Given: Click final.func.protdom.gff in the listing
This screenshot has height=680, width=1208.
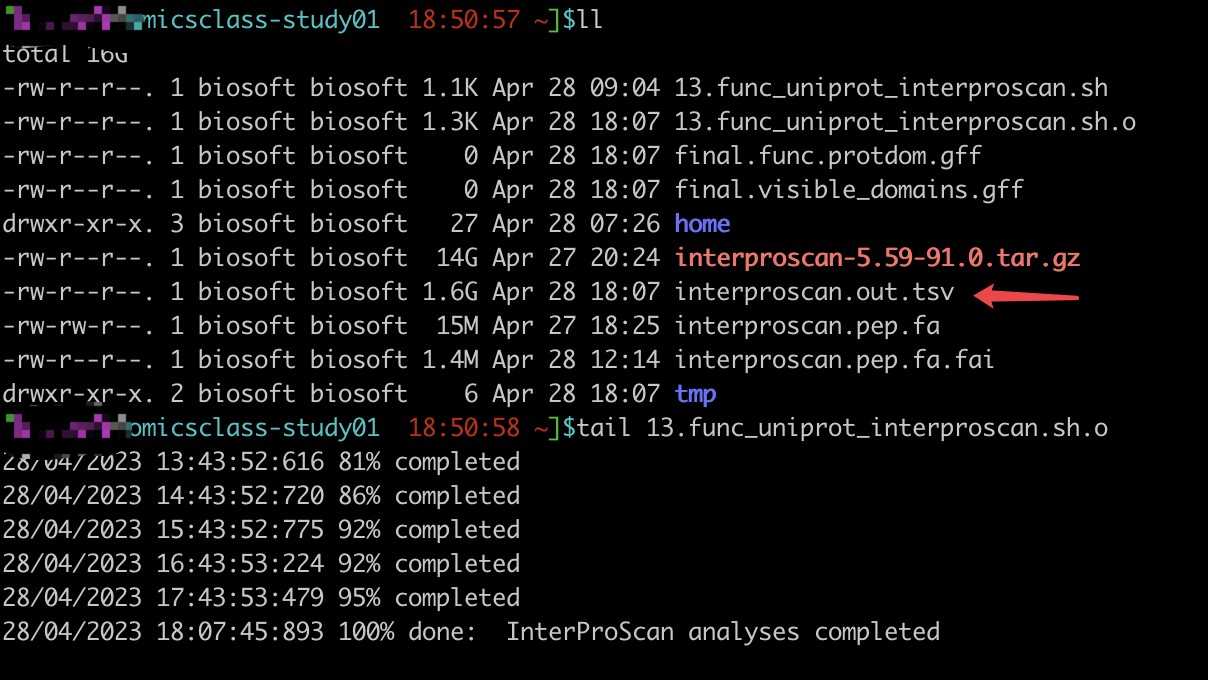Looking at the screenshot, I should coord(828,156).
